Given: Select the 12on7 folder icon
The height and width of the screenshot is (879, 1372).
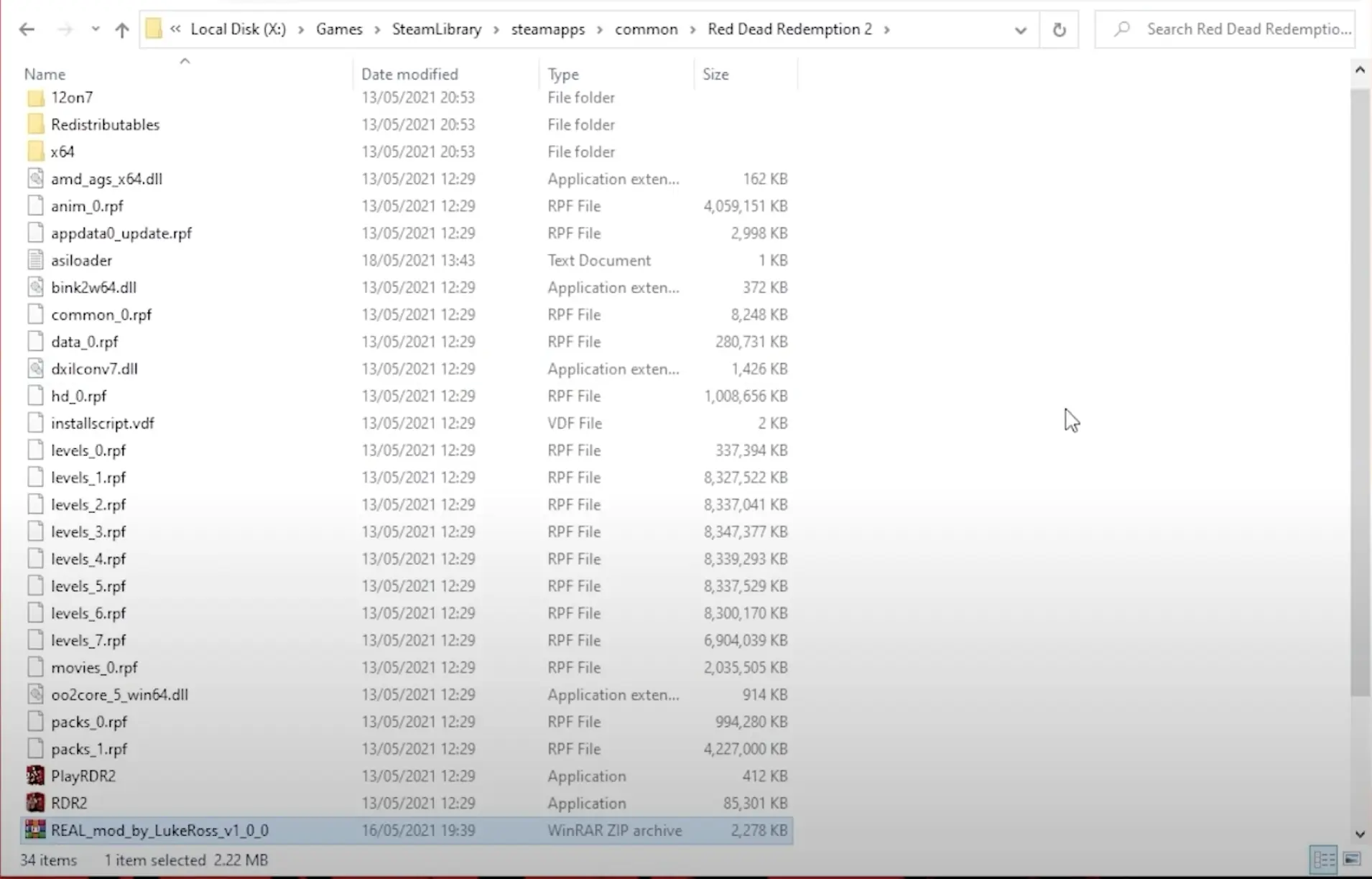Looking at the screenshot, I should point(35,97).
